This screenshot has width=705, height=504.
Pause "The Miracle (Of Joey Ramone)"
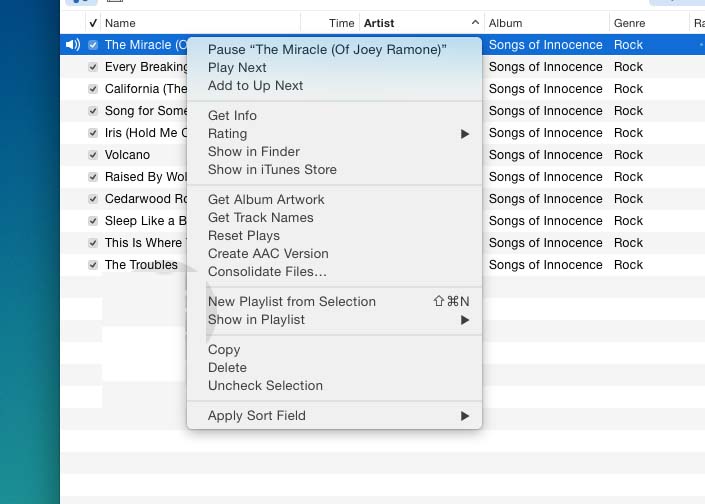point(327,50)
